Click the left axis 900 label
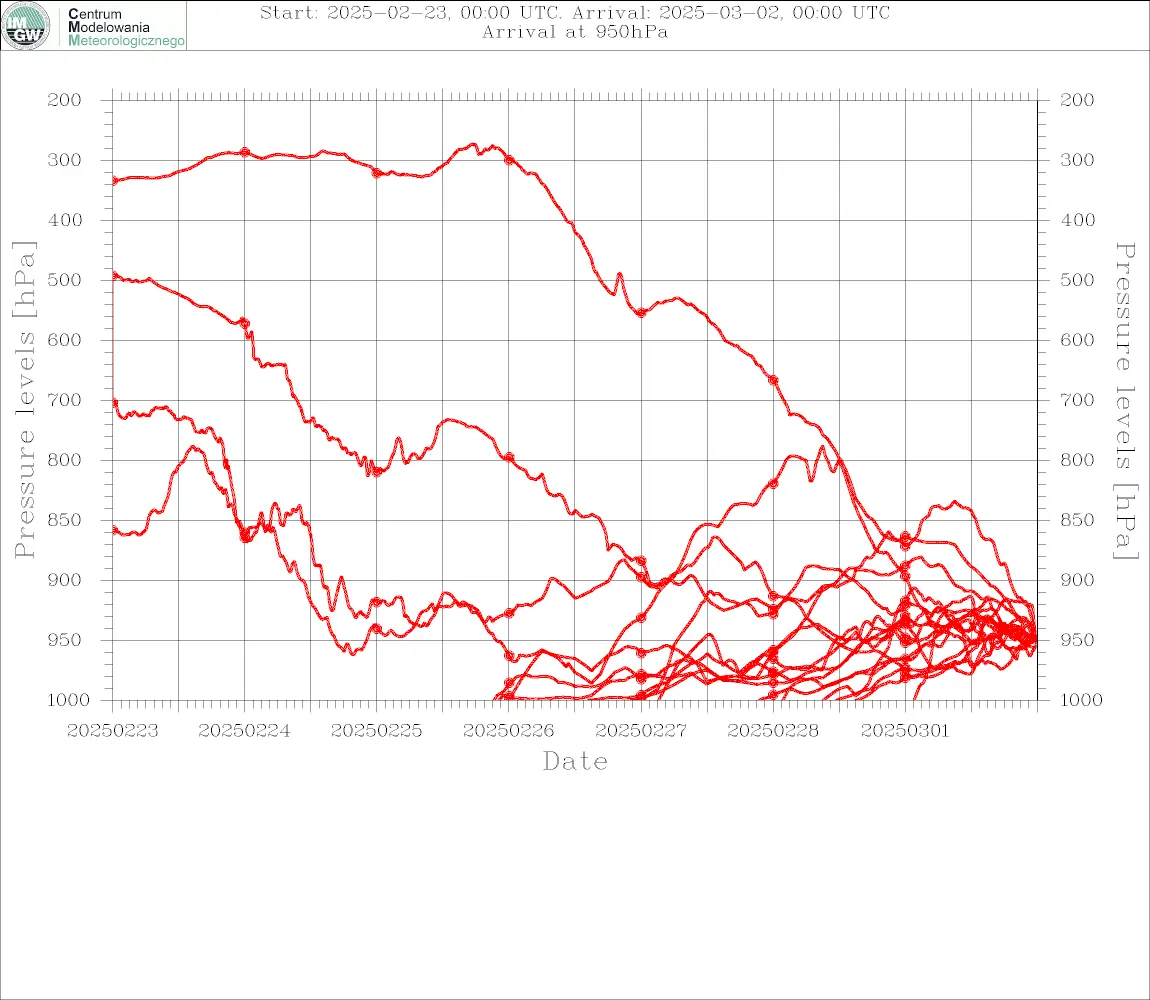The image size is (1150, 1000). (x=65, y=580)
